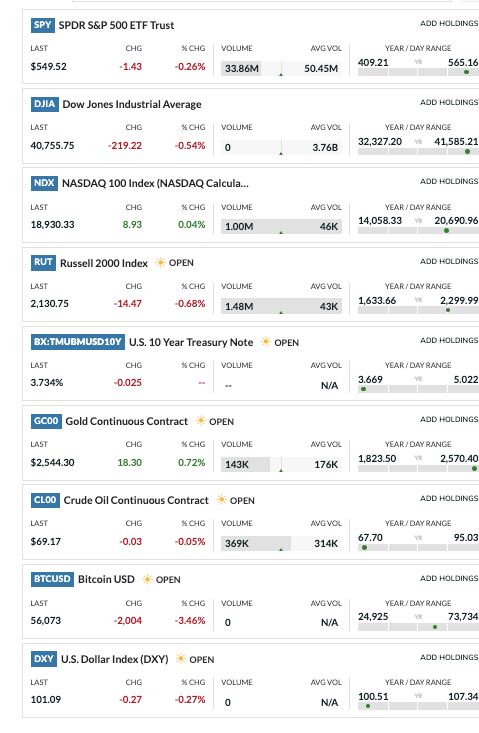Screen dimensions: 479x733
Task: Click RUT year low 1,633.66
Action: coord(377,300)
